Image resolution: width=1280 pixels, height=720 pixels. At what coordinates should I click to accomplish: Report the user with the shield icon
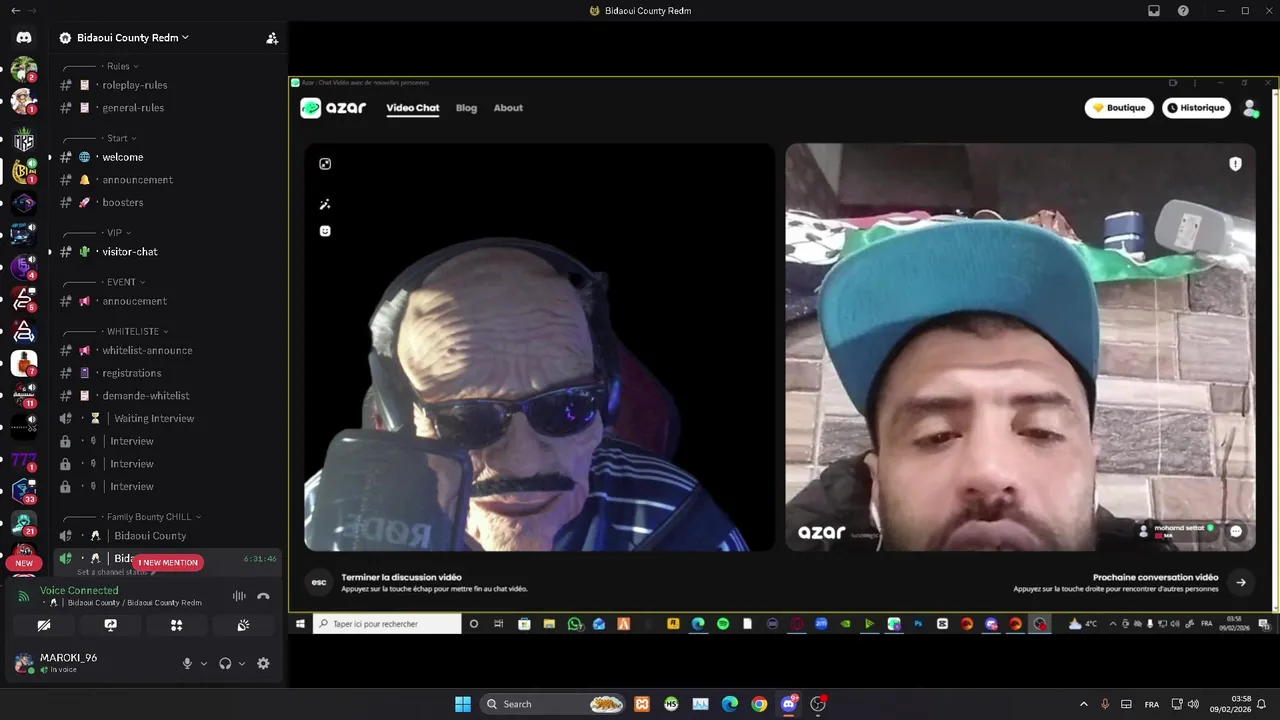(x=1235, y=164)
